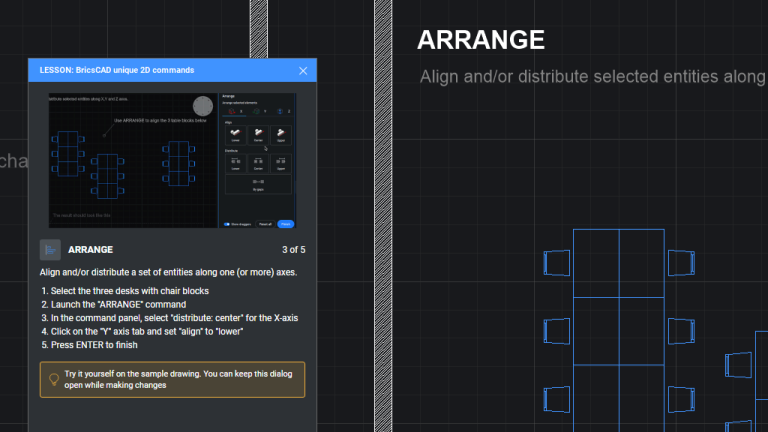The image size is (768, 432).
Task: Select the Align Lower icon in the preview panel
Action: [x=236, y=135]
